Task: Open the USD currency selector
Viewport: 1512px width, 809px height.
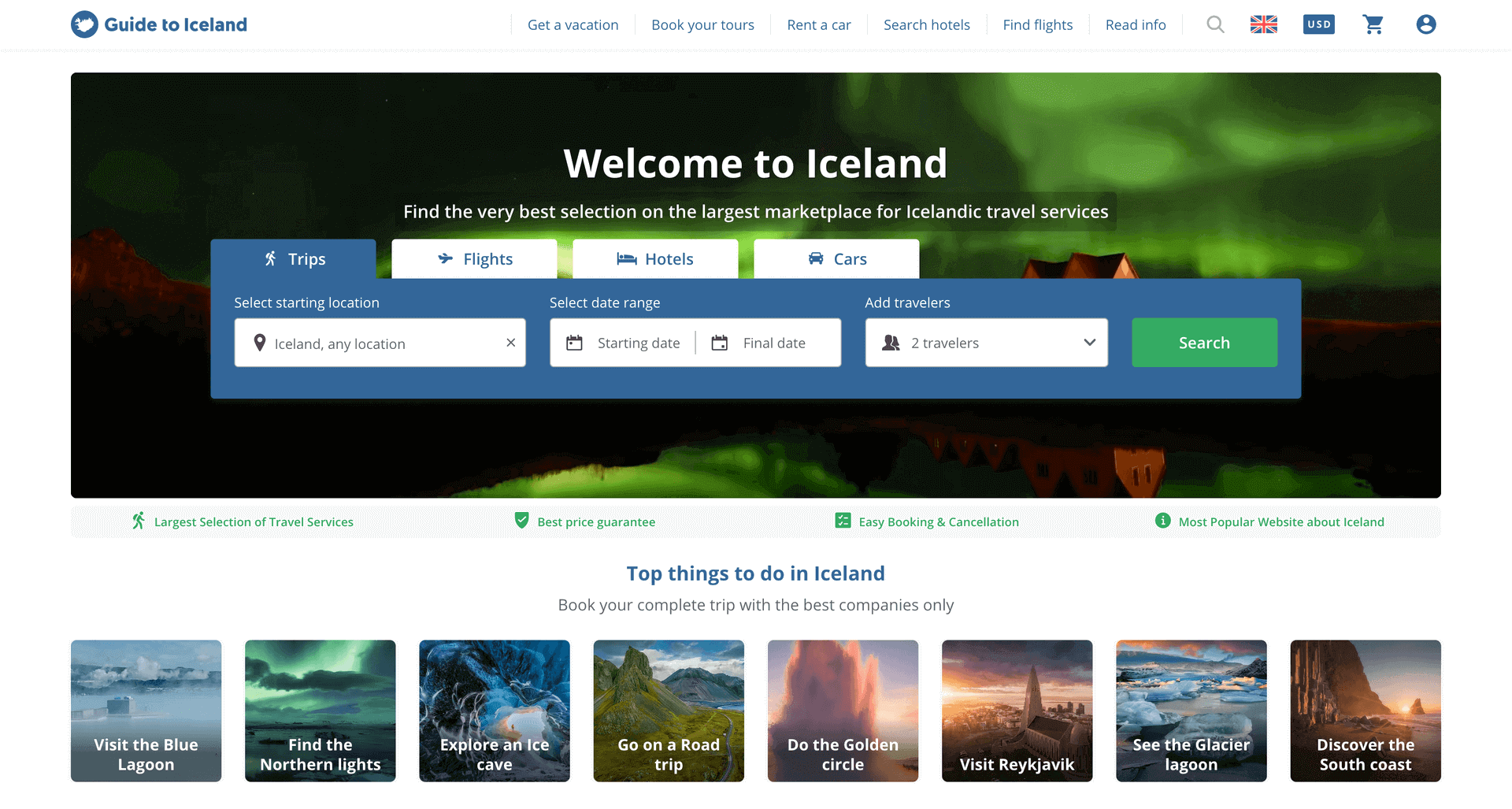Action: click(x=1319, y=24)
